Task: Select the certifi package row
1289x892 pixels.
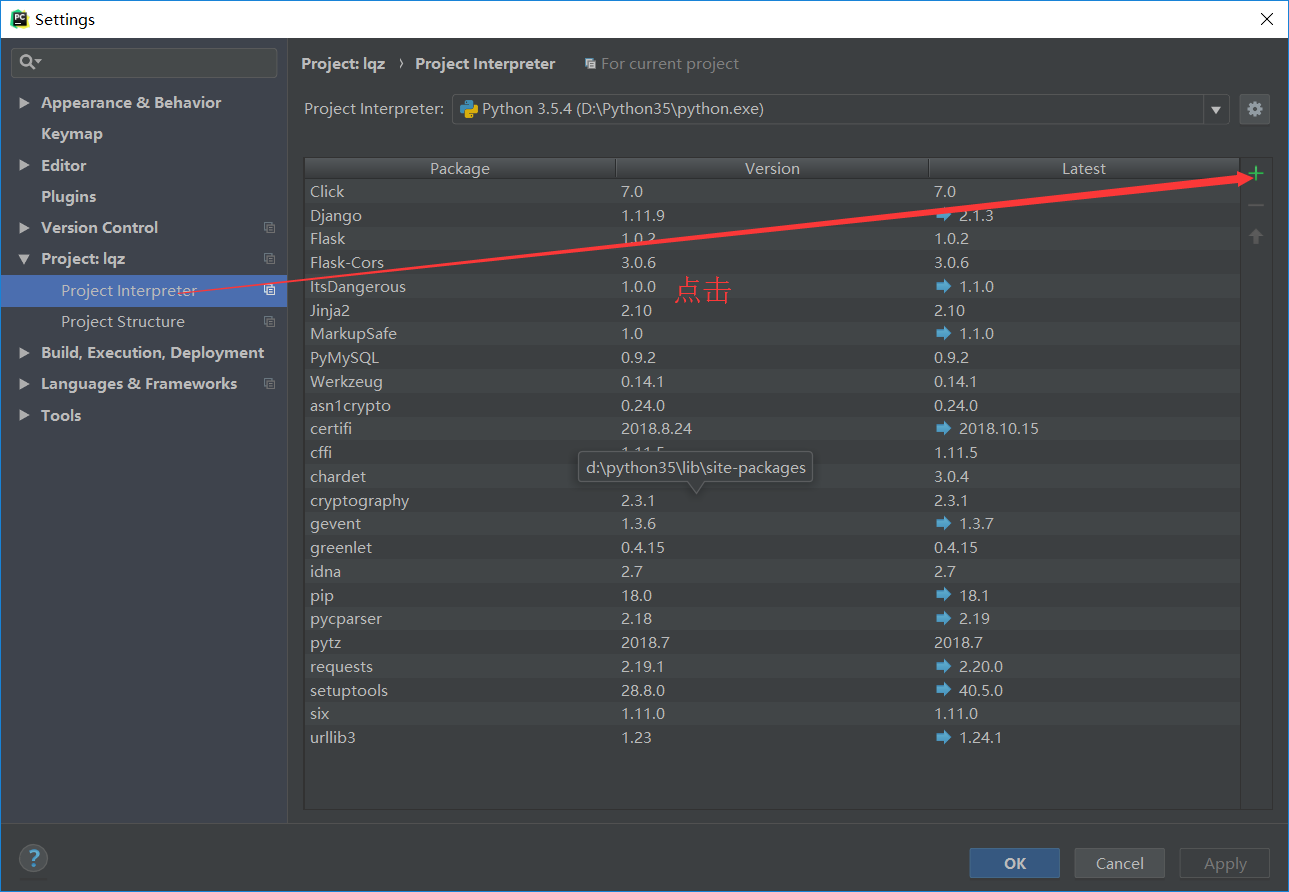Action: point(772,429)
